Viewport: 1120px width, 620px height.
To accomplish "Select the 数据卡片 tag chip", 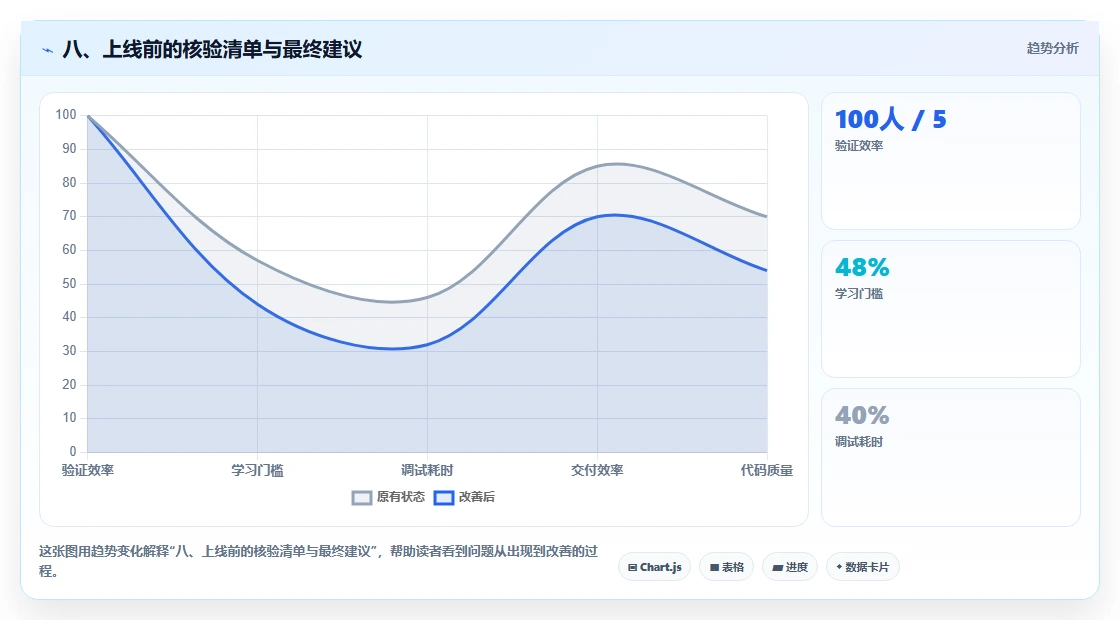I will pos(863,567).
